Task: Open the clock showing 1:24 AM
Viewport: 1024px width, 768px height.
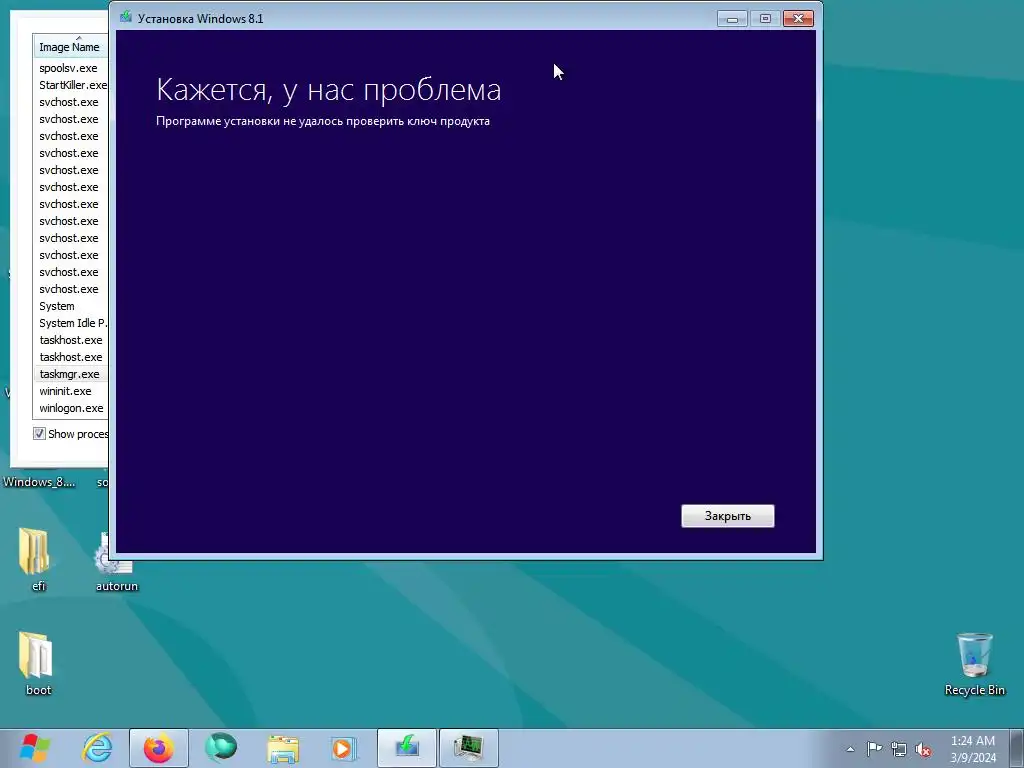Action: [x=973, y=749]
